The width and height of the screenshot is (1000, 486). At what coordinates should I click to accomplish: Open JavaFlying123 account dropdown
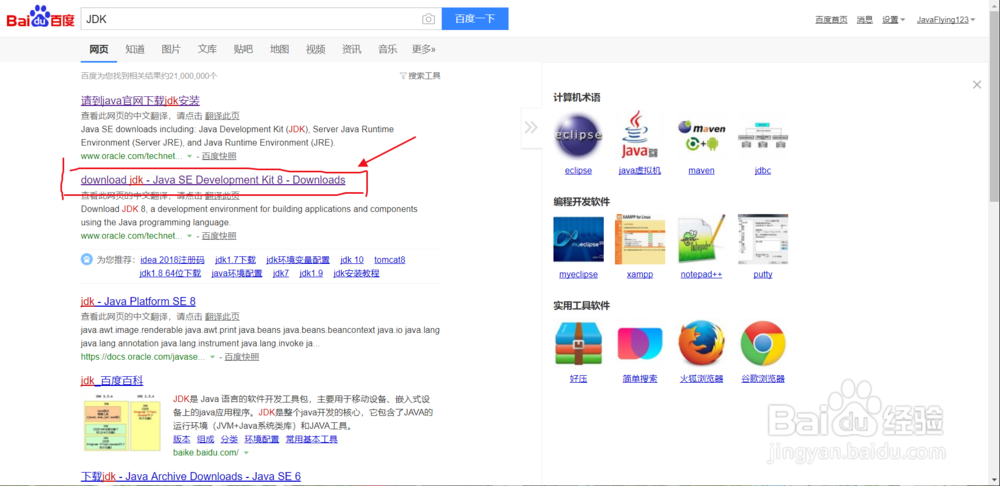946,20
